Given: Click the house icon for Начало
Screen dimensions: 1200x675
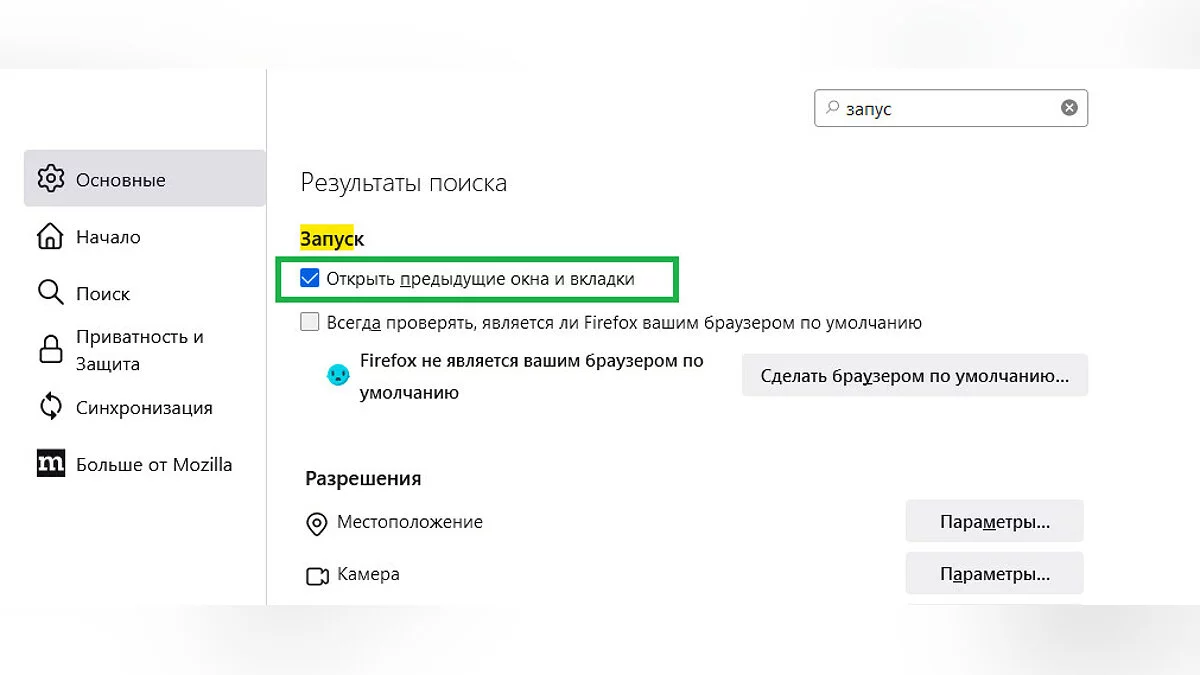Looking at the screenshot, I should [x=50, y=237].
